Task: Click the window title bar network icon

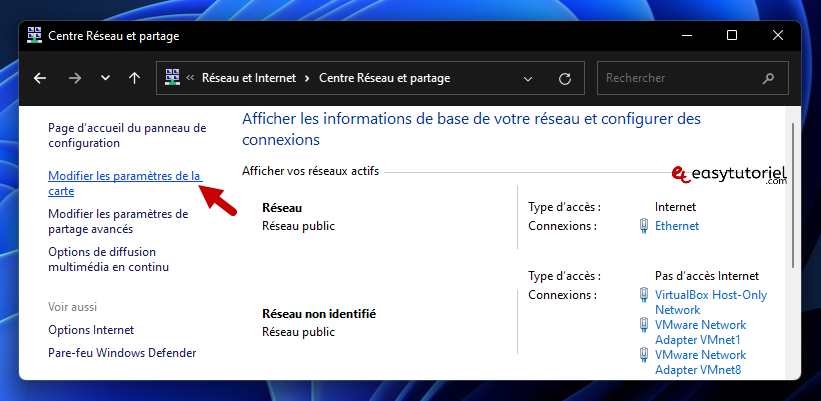Action: [35, 35]
